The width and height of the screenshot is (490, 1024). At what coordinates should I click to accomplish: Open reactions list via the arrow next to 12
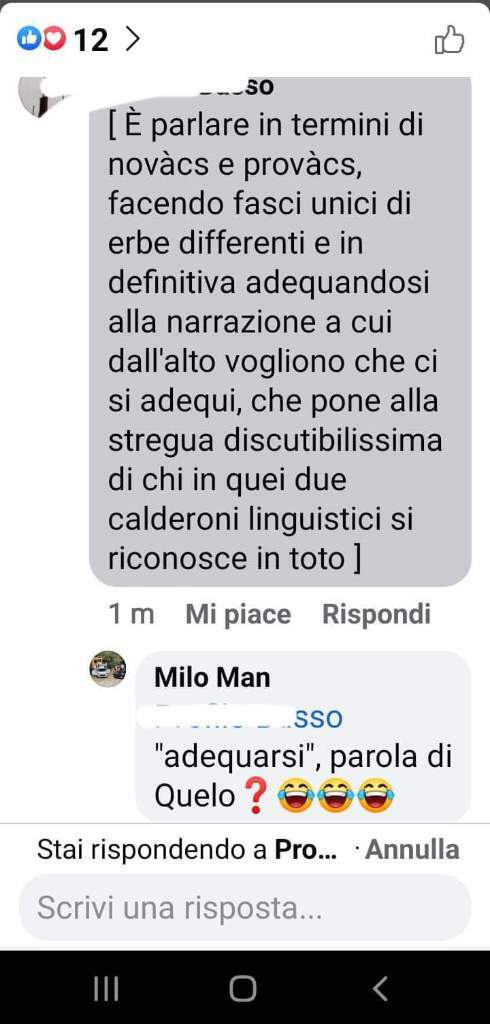pyautogui.click(x=133, y=39)
